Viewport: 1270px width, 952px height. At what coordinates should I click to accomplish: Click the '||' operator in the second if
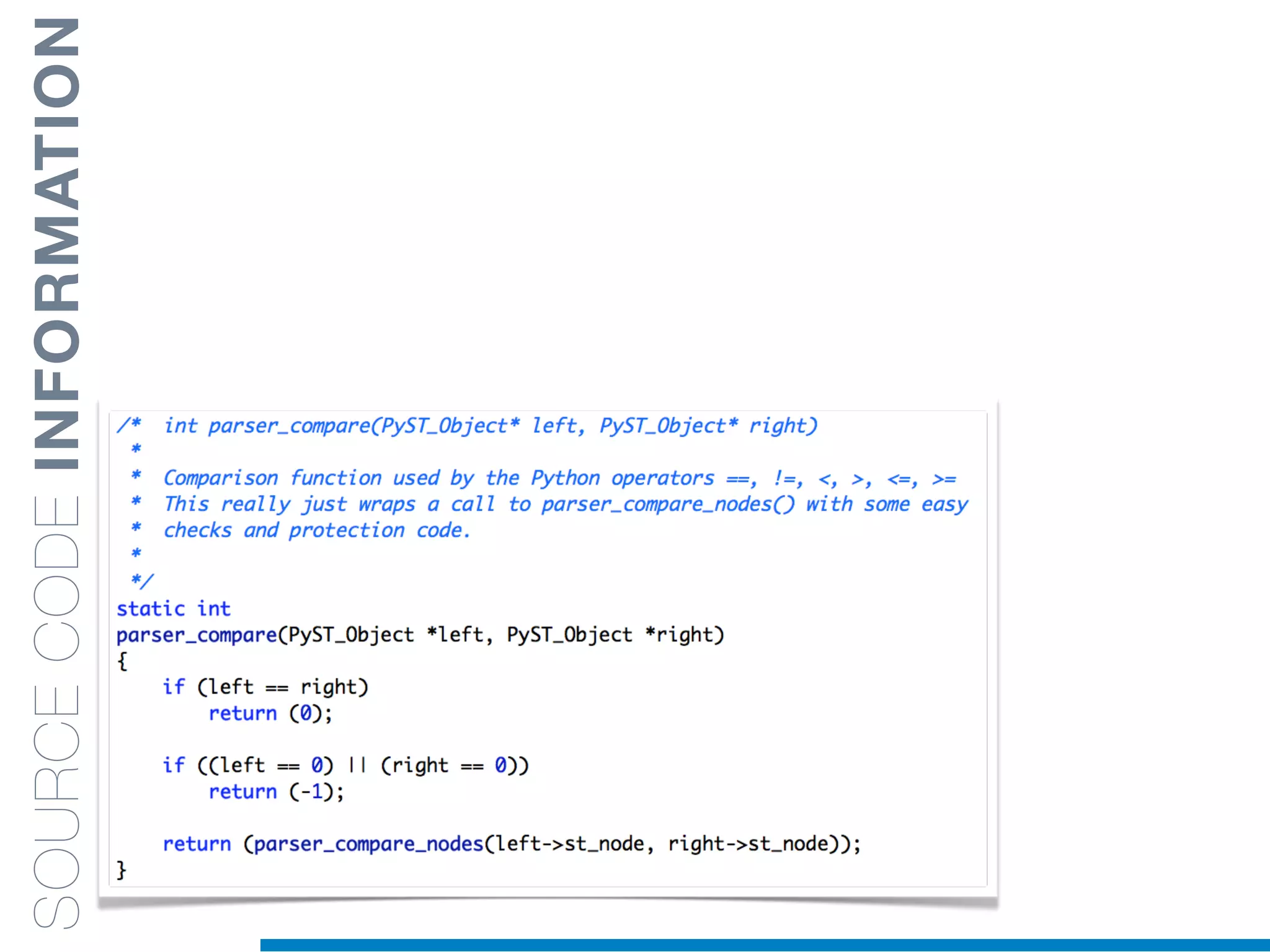(357, 765)
